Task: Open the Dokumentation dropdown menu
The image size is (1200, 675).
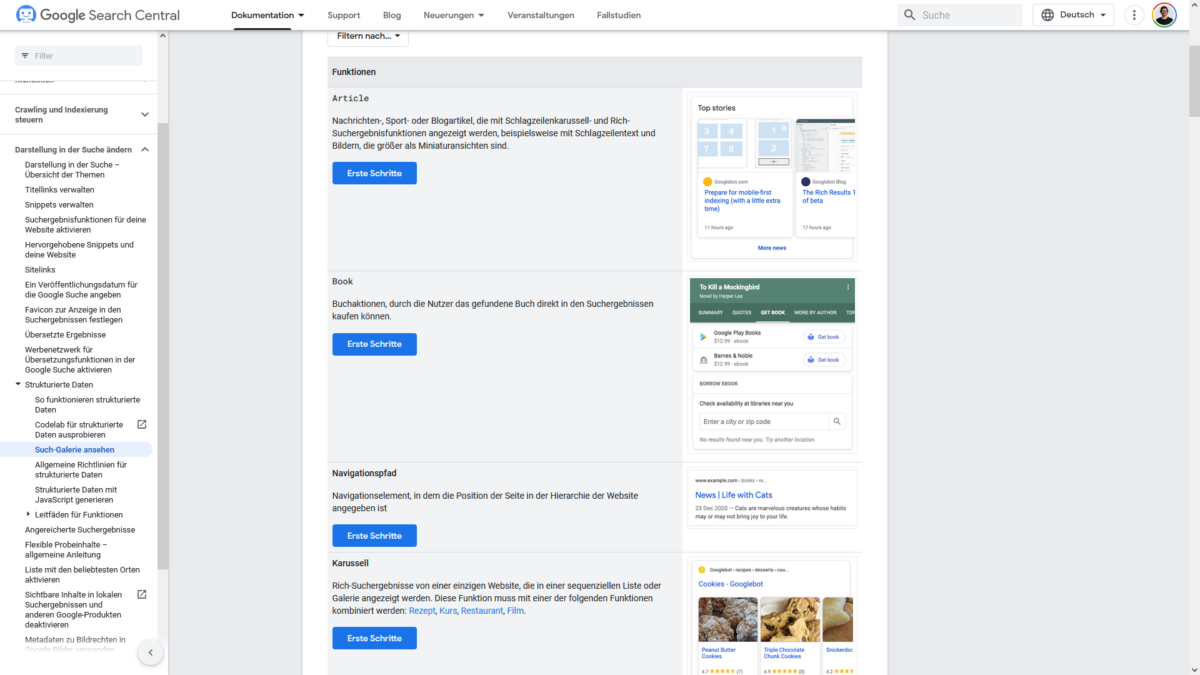Action: tap(268, 15)
